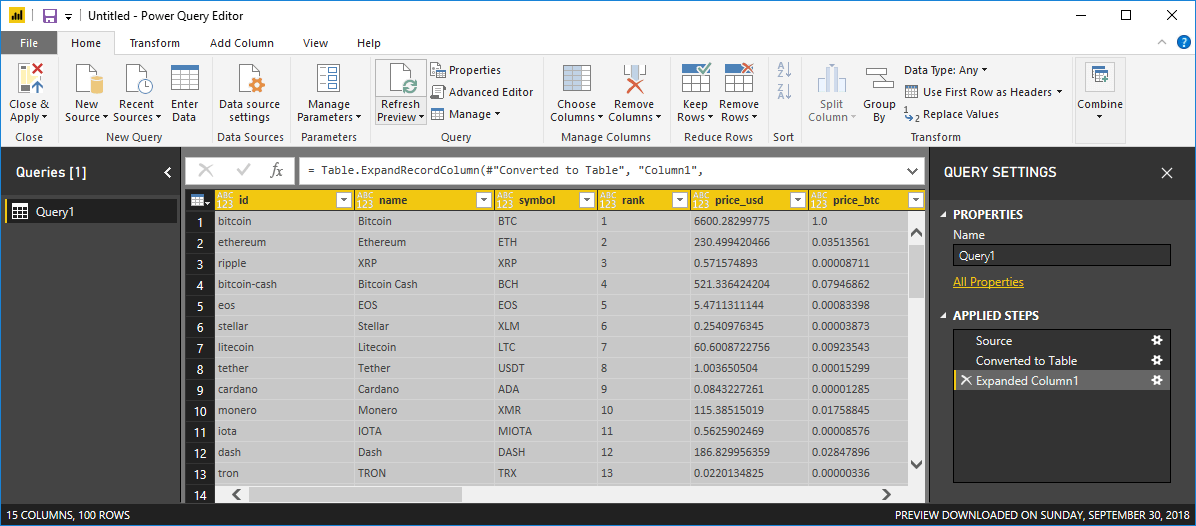The width and height of the screenshot is (1196, 526).
Task: Click Replace Values
Action: click(951, 114)
